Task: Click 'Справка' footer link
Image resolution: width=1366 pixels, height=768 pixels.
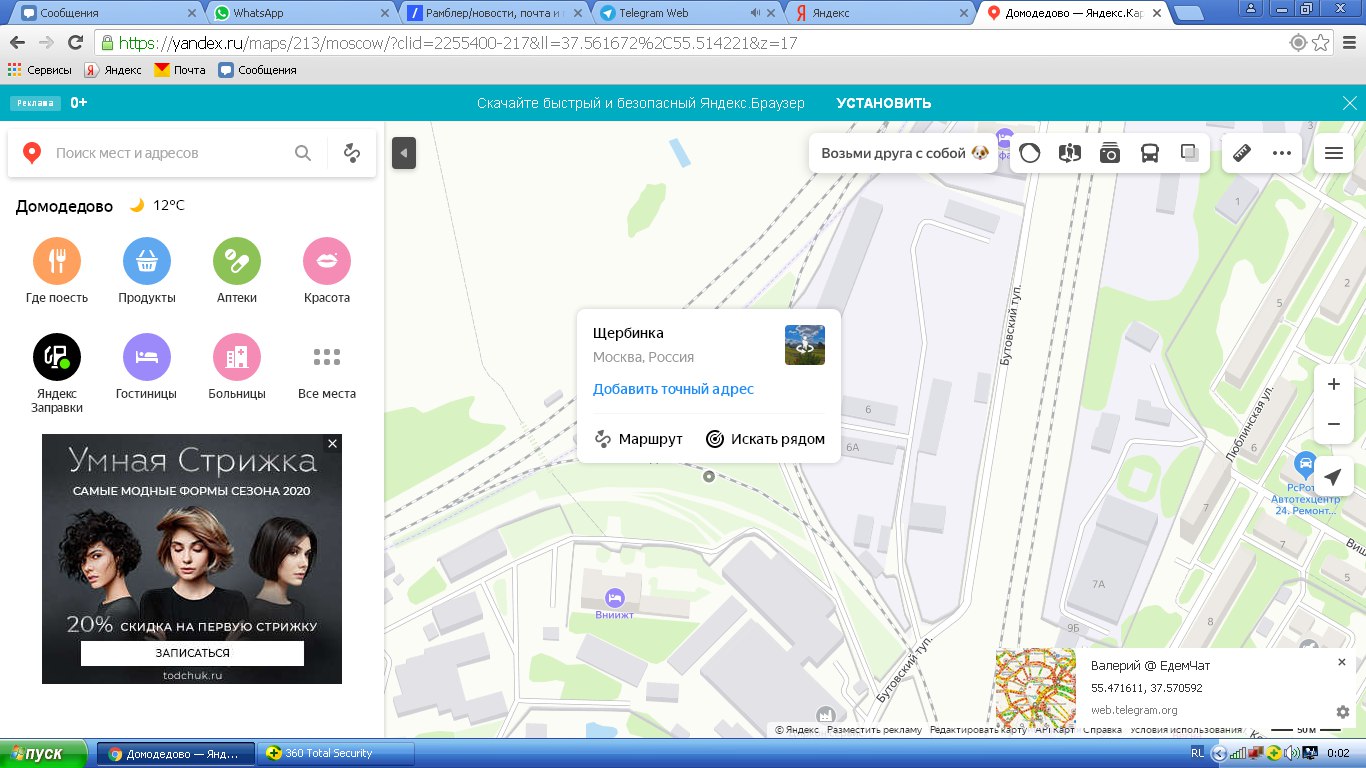Action: (1102, 730)
